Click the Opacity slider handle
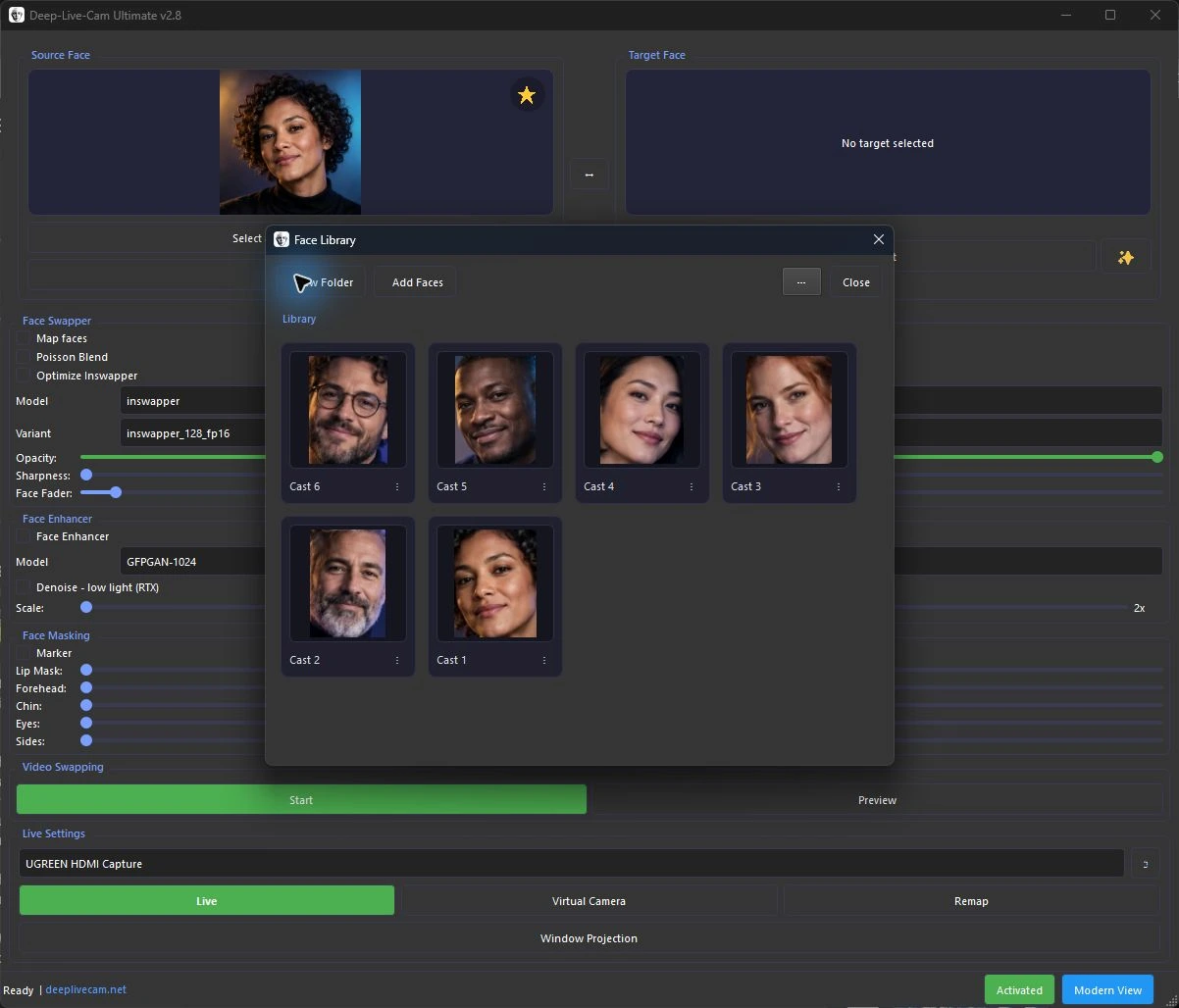 [1157, 457]
